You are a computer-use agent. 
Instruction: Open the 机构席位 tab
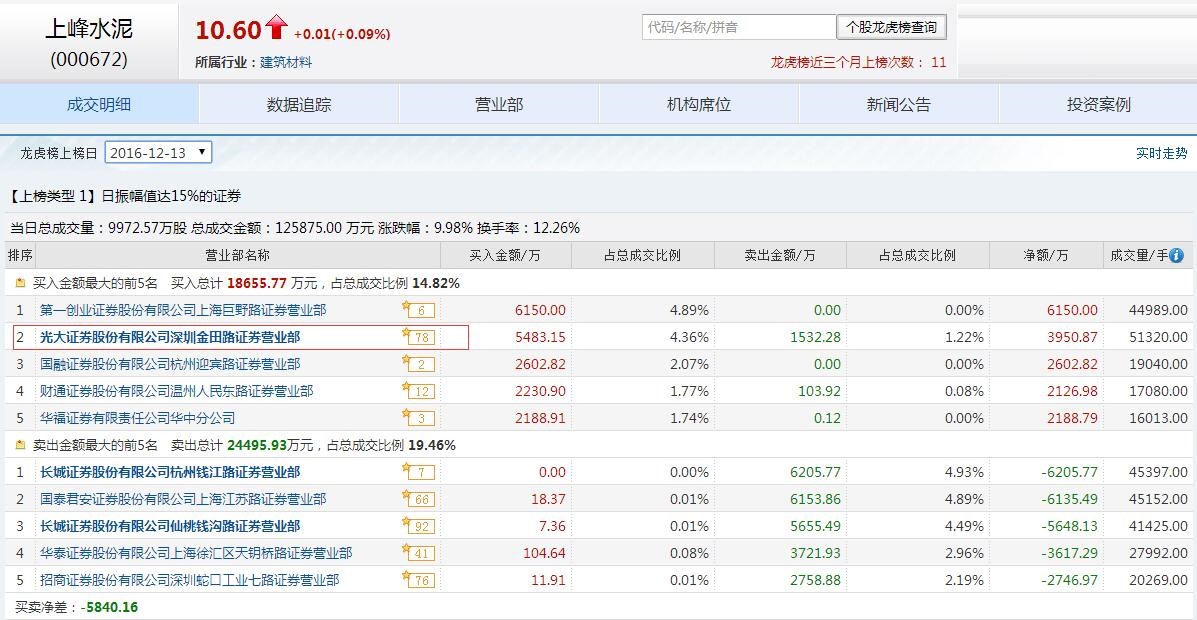tap(696, 104)
